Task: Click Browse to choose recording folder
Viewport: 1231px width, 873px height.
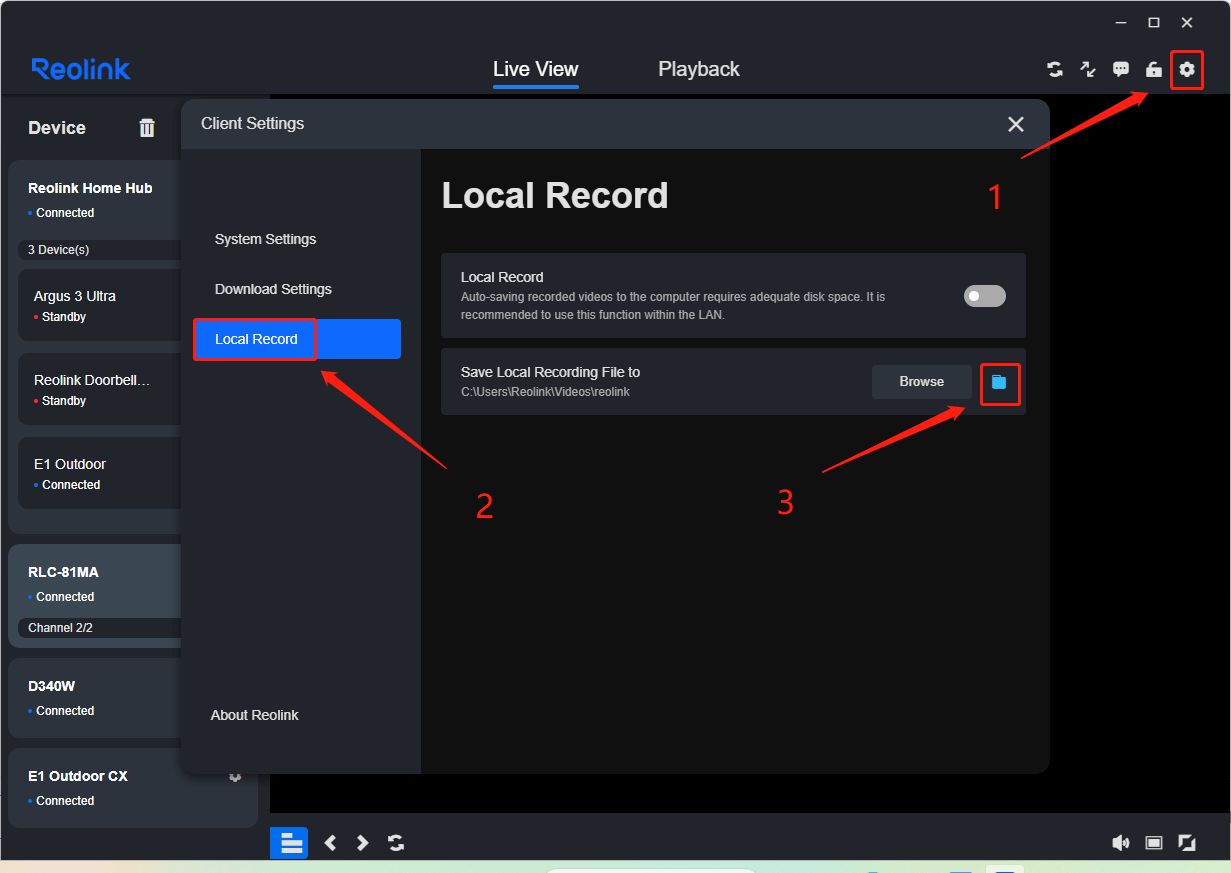Action: coord(922,382)
